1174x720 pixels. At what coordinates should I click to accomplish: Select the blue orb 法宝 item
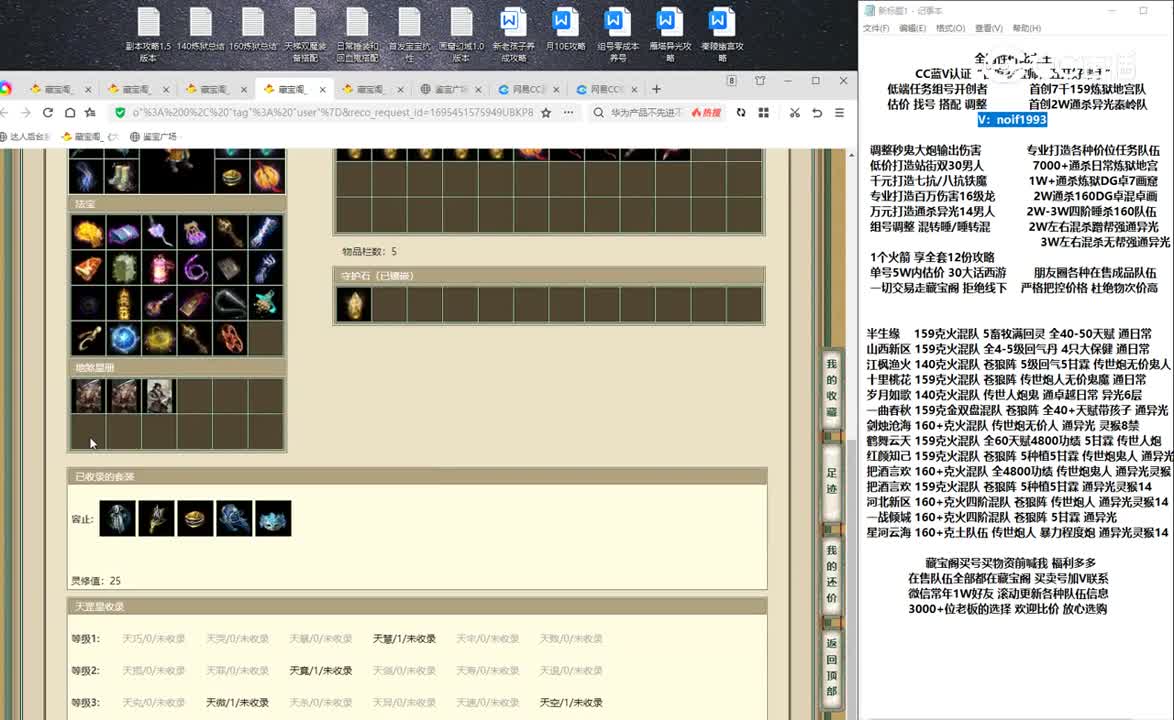click(124, 339)
